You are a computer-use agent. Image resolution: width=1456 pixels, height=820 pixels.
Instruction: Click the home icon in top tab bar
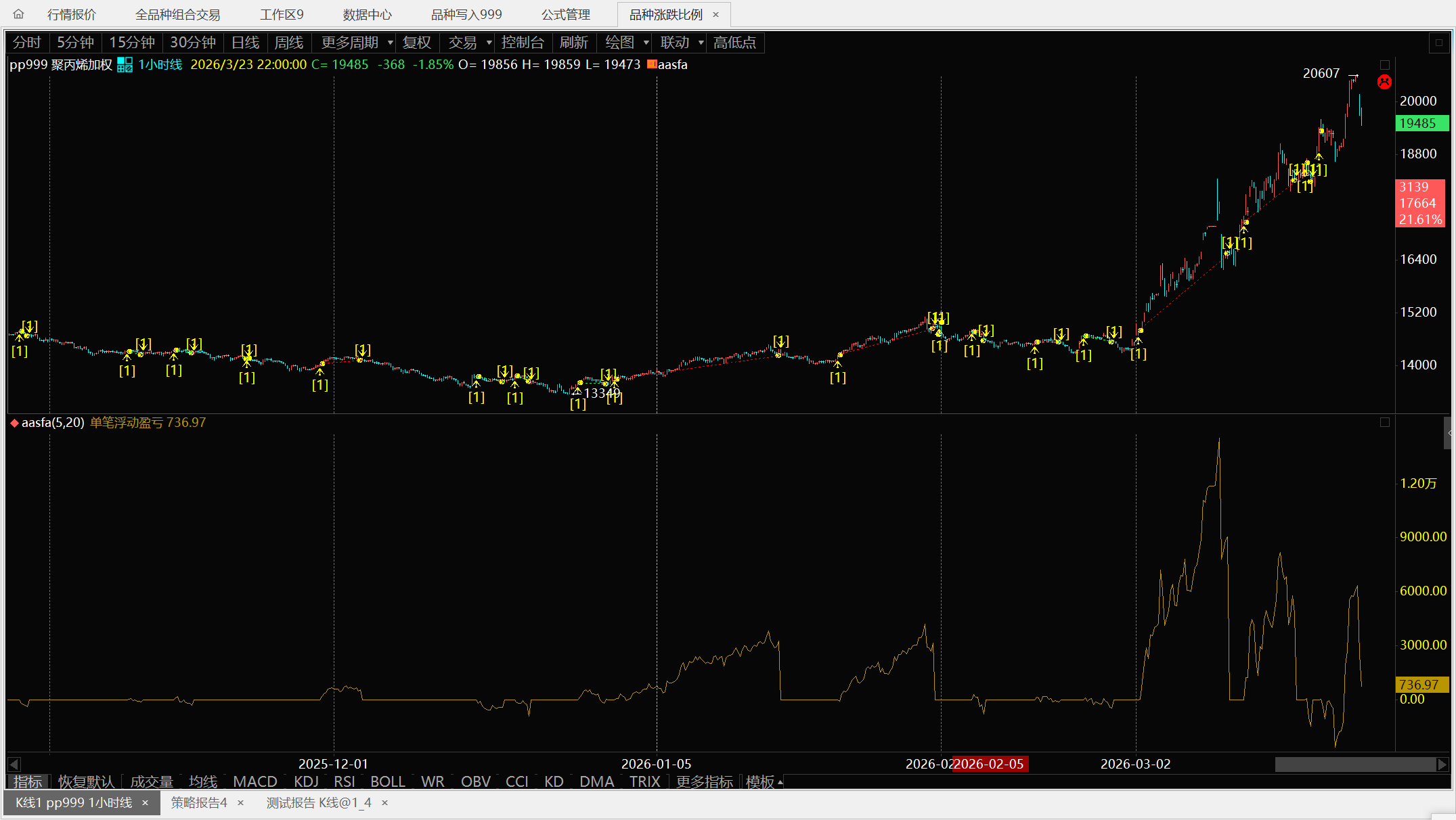[x=18, y=14]
